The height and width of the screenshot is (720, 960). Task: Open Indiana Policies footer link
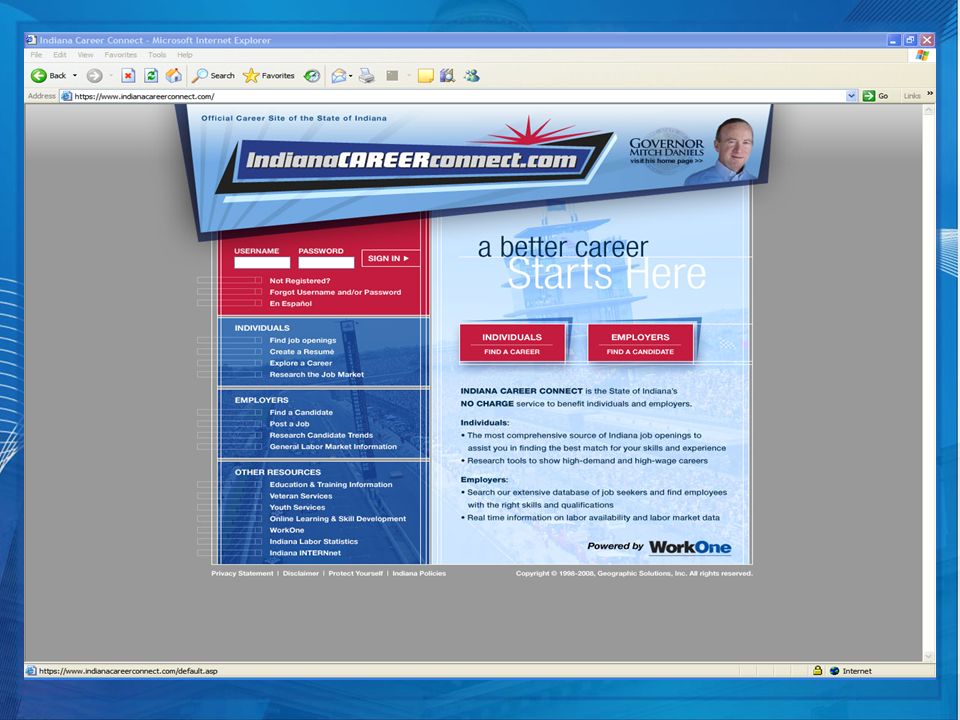[x=419, y=574]
